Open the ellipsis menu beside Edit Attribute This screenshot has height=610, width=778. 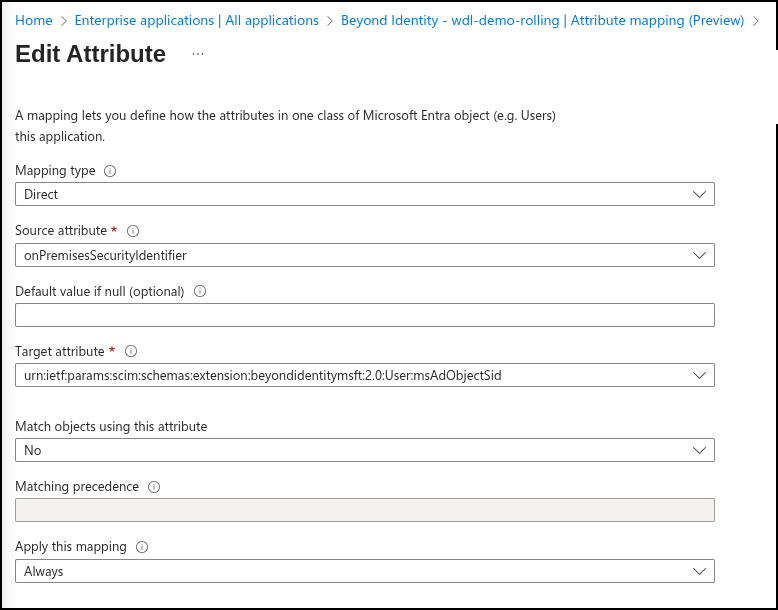tap(197, 54)
